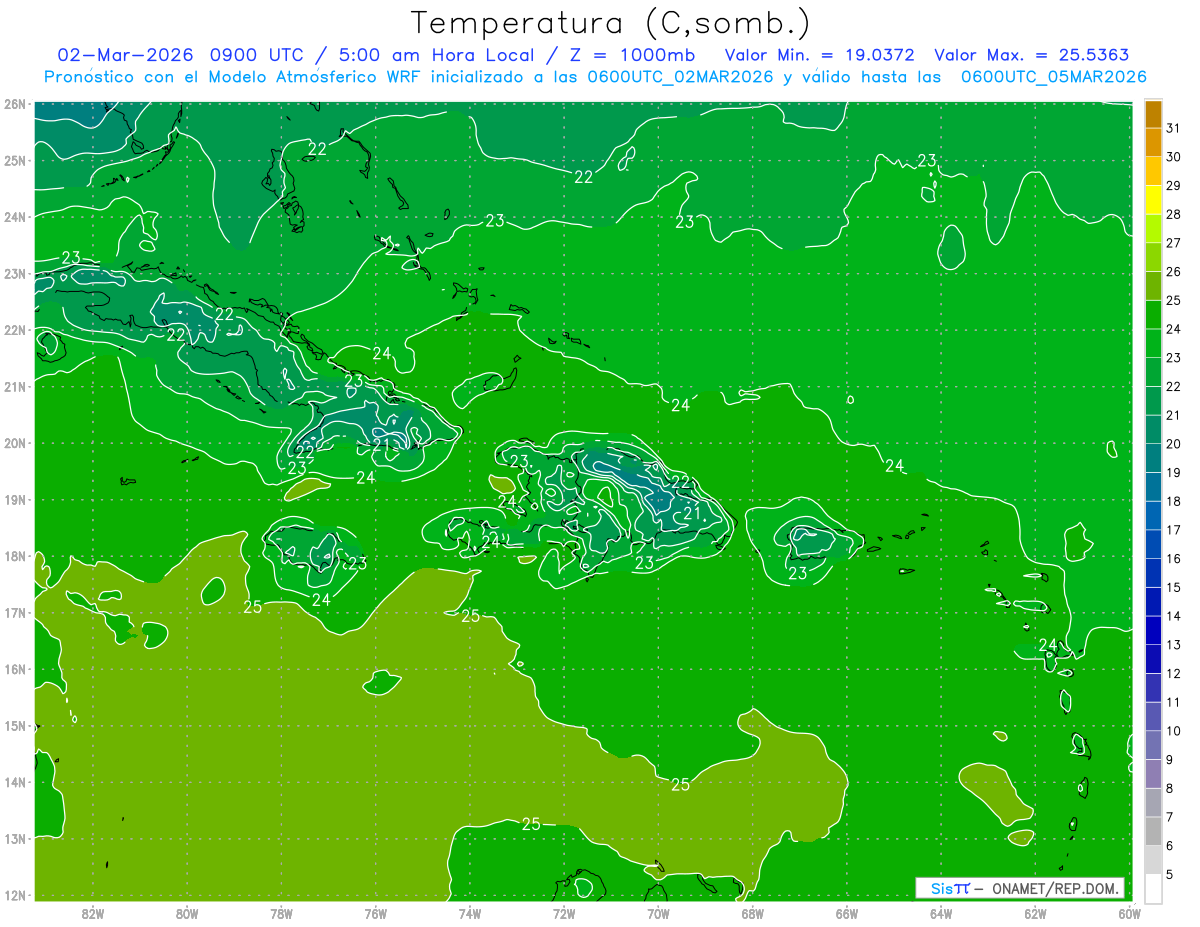
Task: Click the 72W longitude axis label
Action: 564,912
